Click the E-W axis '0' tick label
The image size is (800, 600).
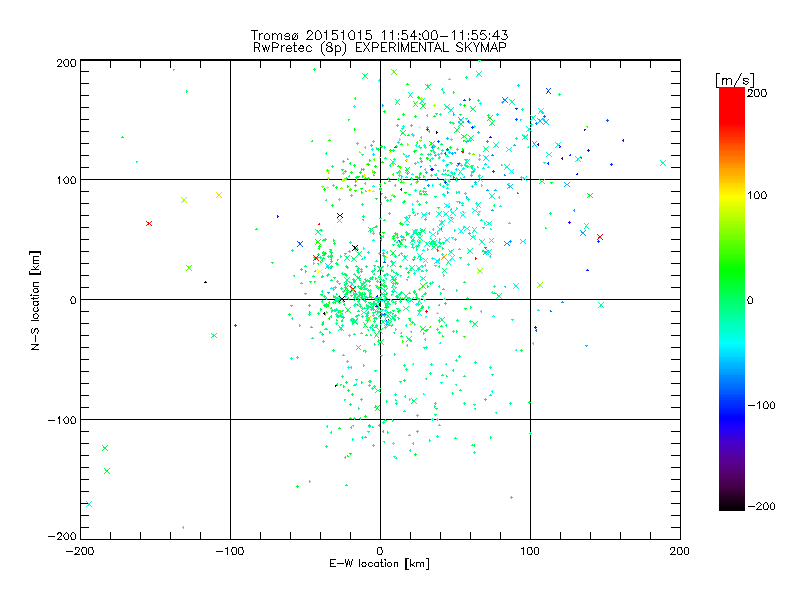pyautogui.click(x=380, y=551)
